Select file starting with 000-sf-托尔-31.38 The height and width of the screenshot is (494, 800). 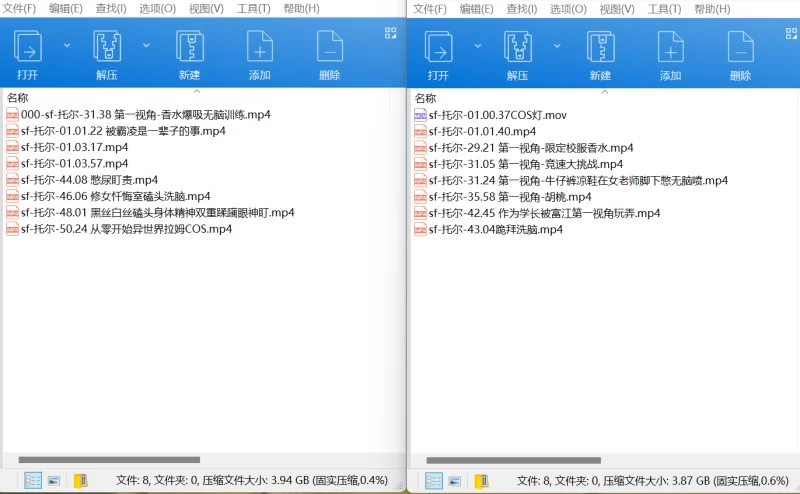[x=138, y=115]
